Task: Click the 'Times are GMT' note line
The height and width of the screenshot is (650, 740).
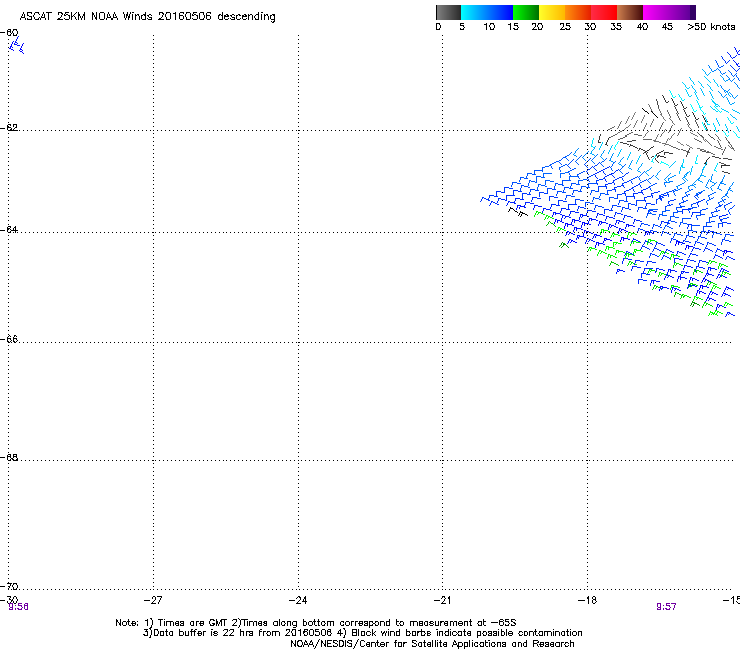Action: click(x=316, y=623)
